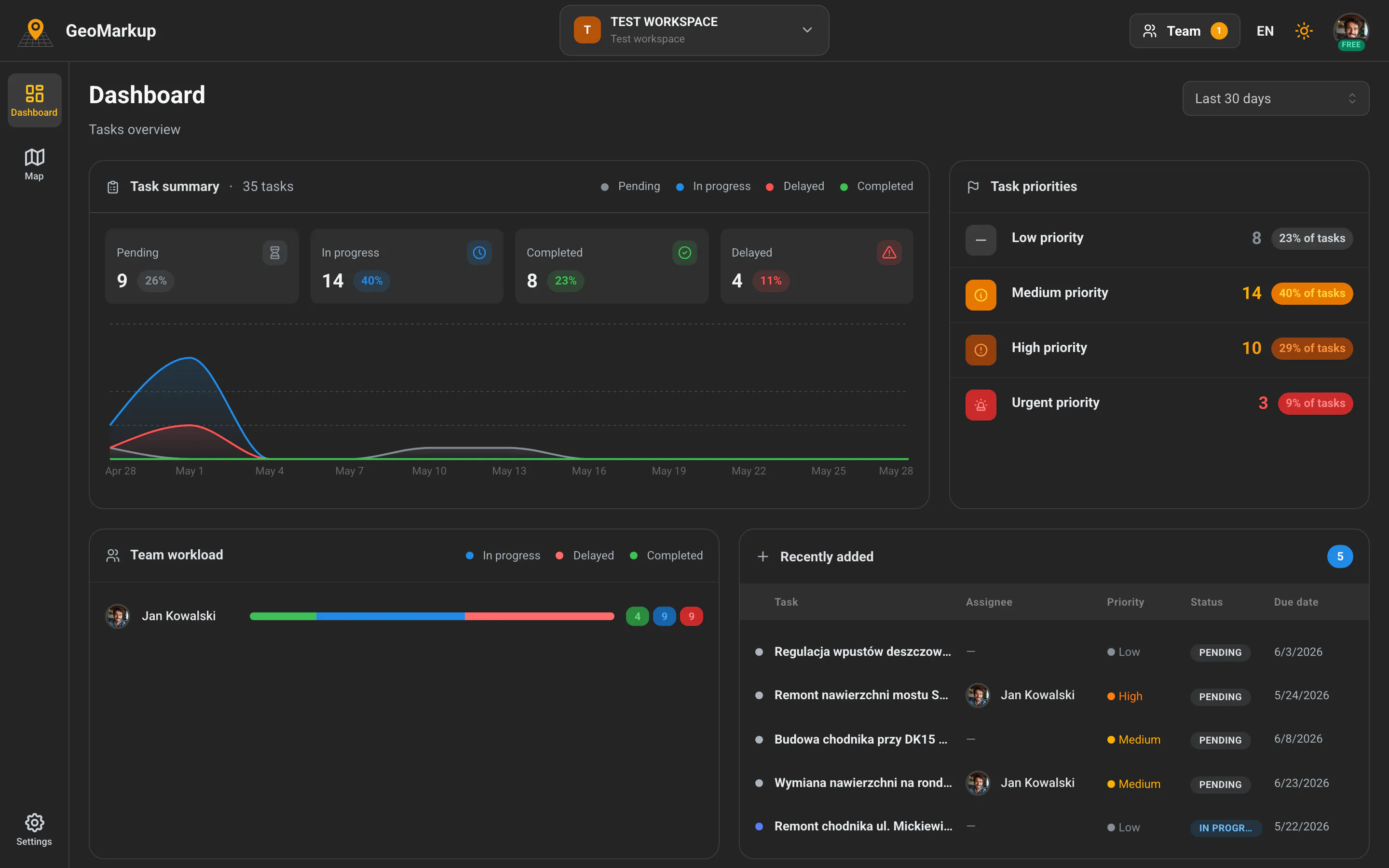The image size is (1389, 868).
Task: Sort by the Task column header
Action: tap(786, 602)
